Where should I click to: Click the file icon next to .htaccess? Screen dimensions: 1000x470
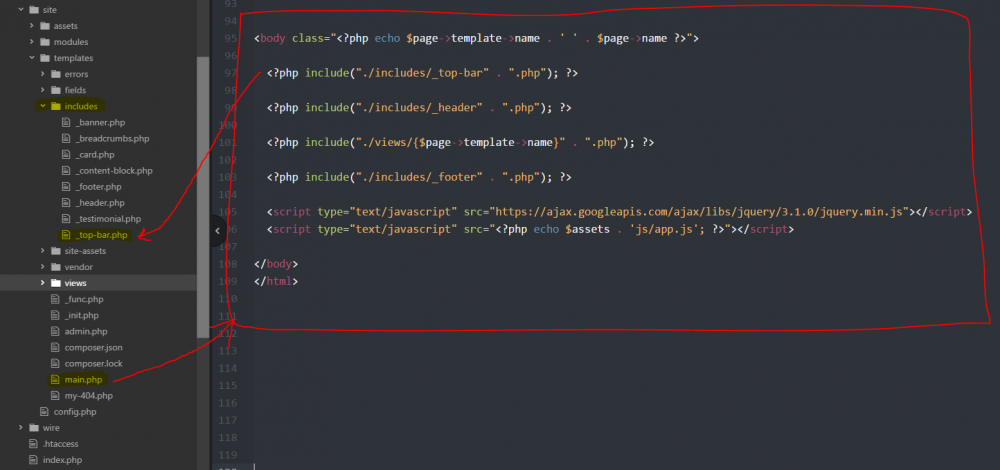point(34,444)
